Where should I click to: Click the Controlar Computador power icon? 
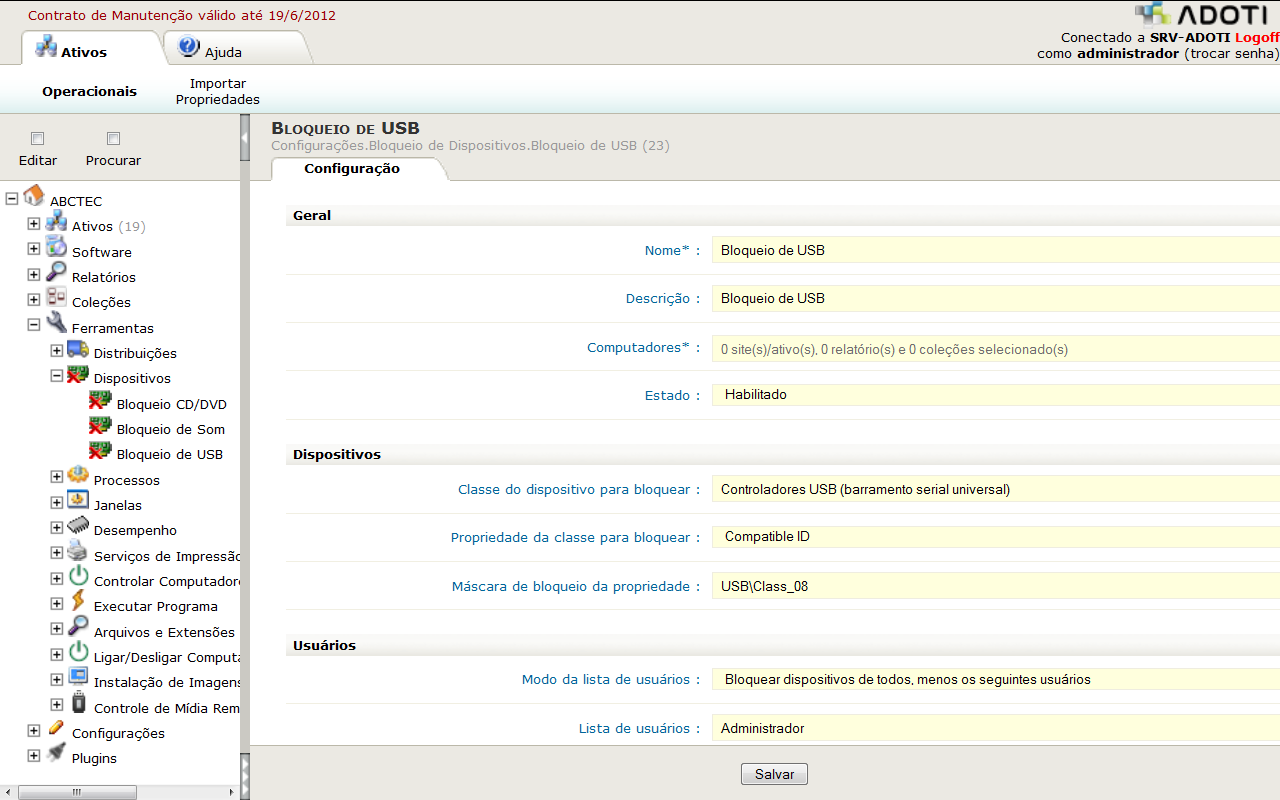78,577
